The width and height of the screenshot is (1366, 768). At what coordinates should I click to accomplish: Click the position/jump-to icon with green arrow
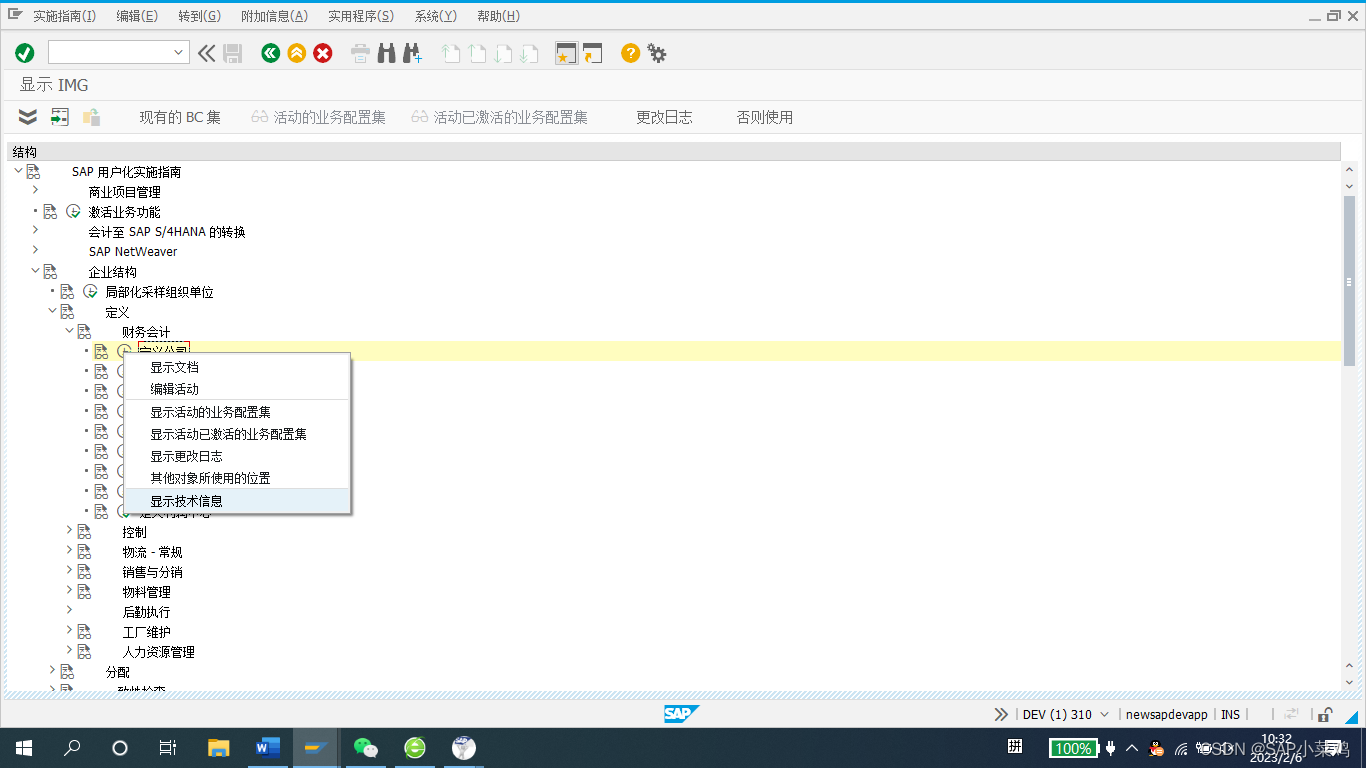tap(60, 117)
